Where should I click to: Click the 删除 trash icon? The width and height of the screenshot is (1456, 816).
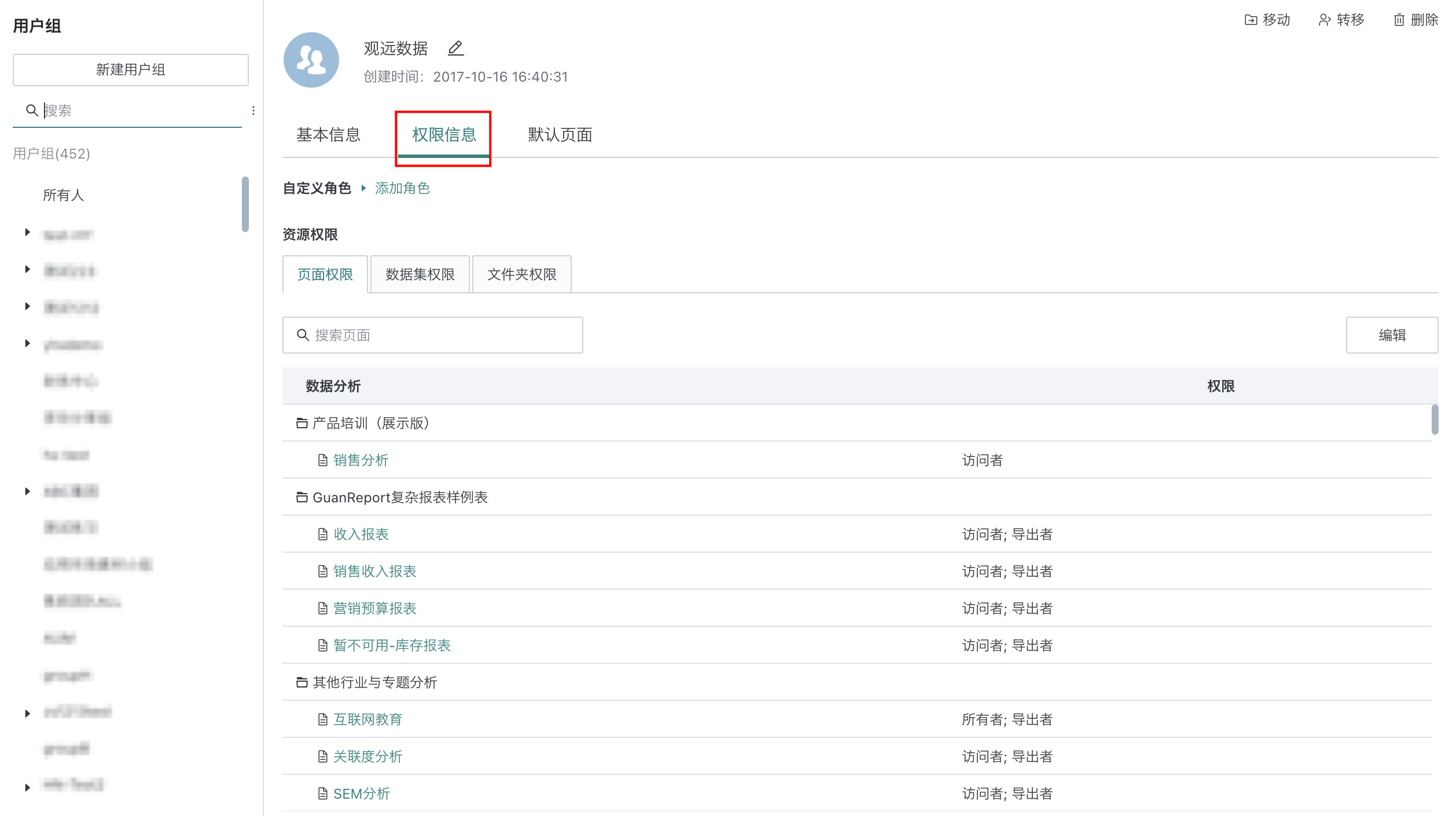pyautogui.click(x=1399, y=20)
